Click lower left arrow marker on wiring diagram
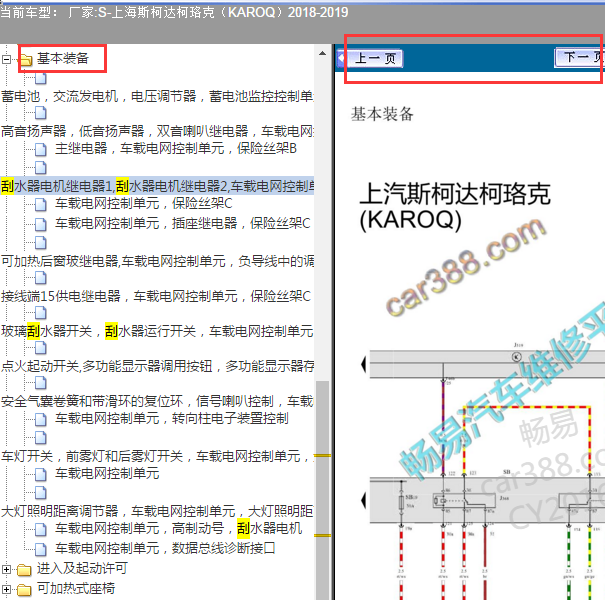This screenshot has height=600, width=605. (363, 501)
